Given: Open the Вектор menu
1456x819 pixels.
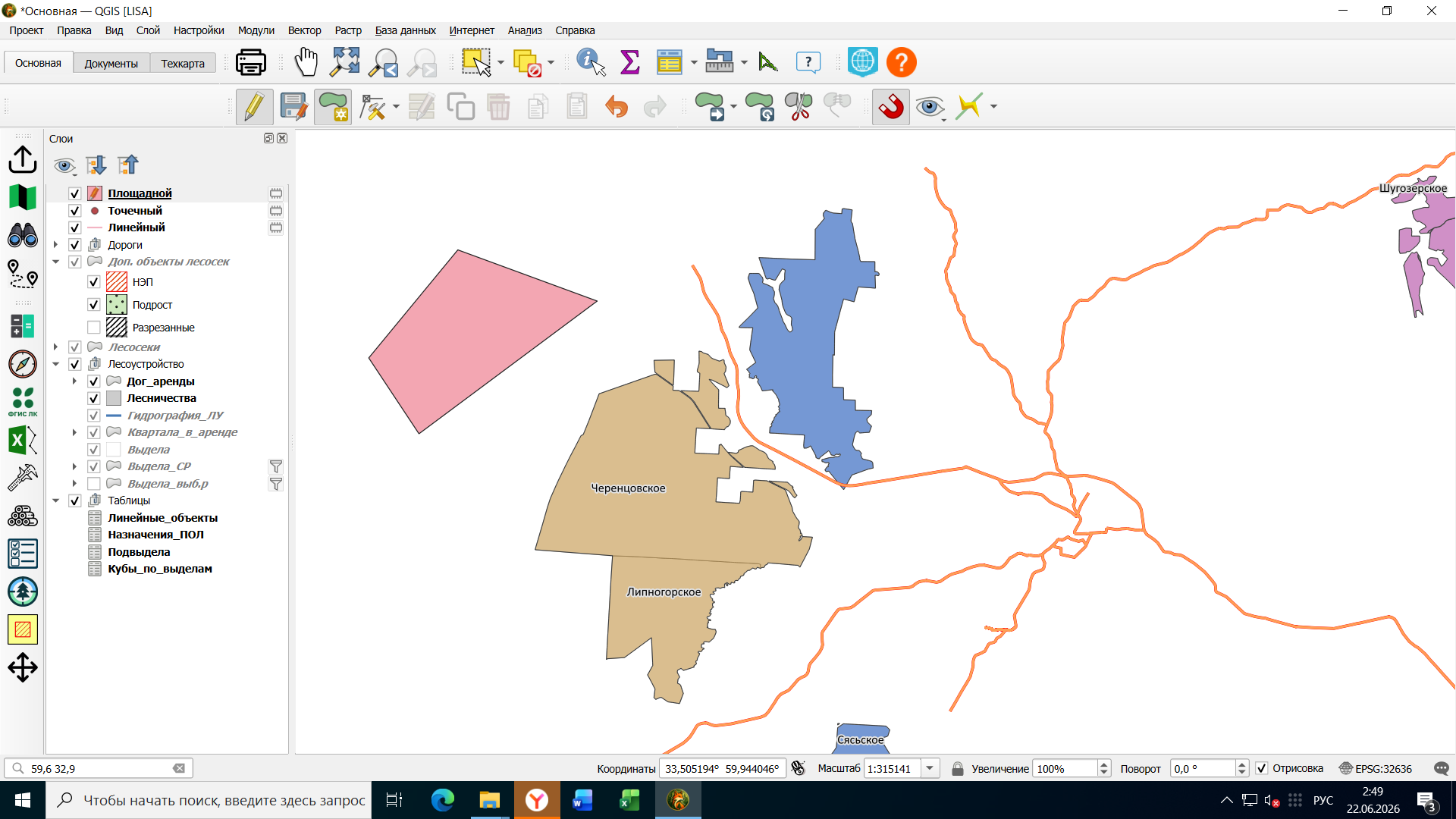Looking at the screenshot, I should 304,30.
